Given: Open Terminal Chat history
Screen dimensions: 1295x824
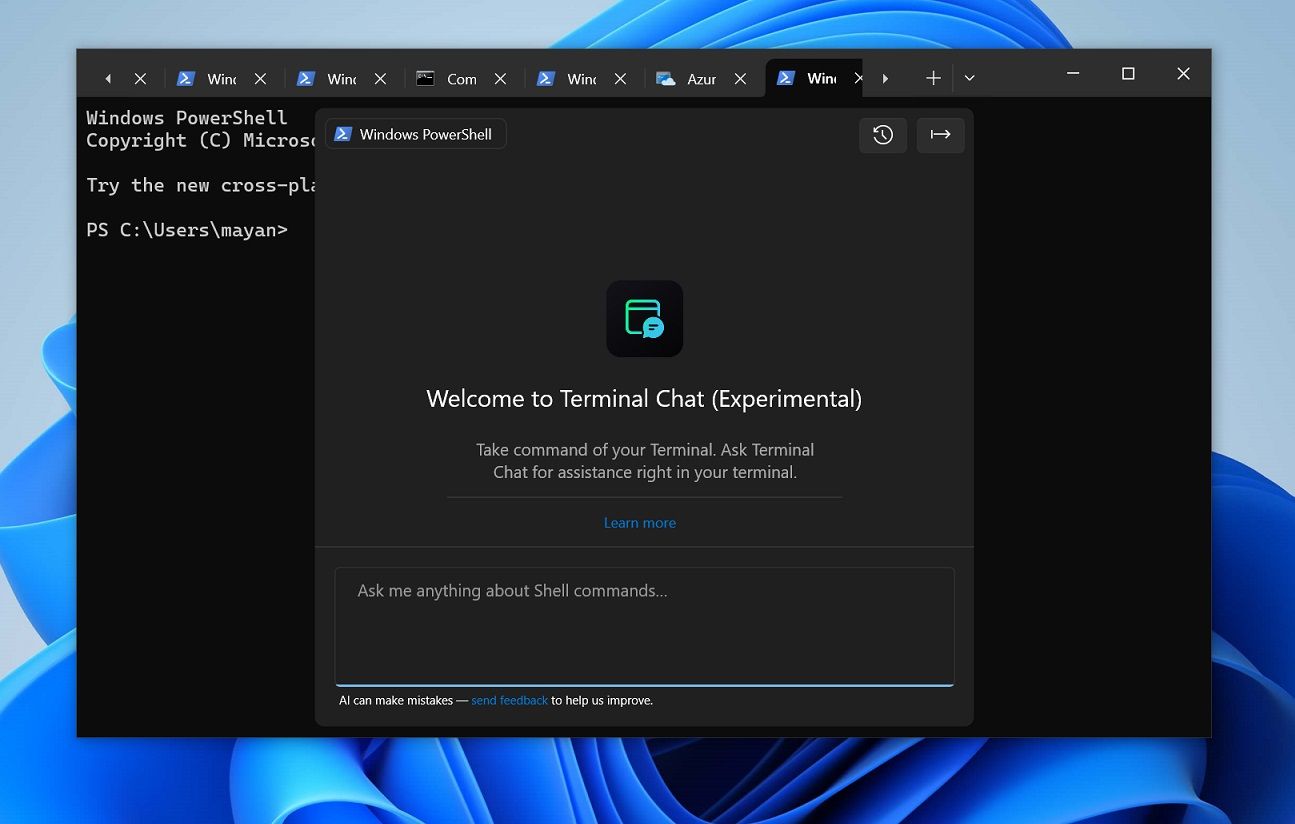Looking at the screenshot, I should (883, 135).
